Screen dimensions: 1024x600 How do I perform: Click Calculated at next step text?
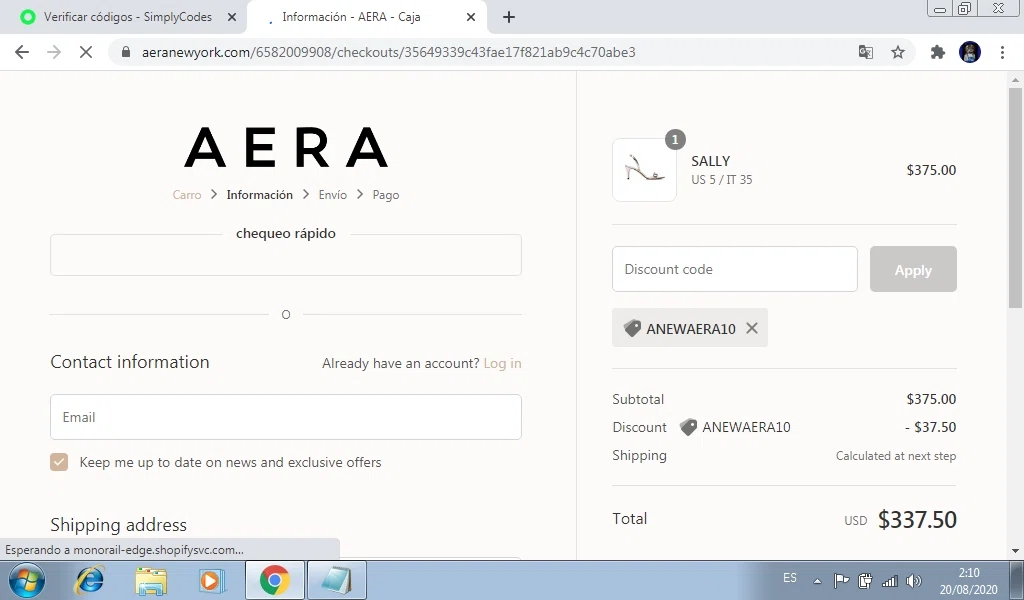coord(896,456)
